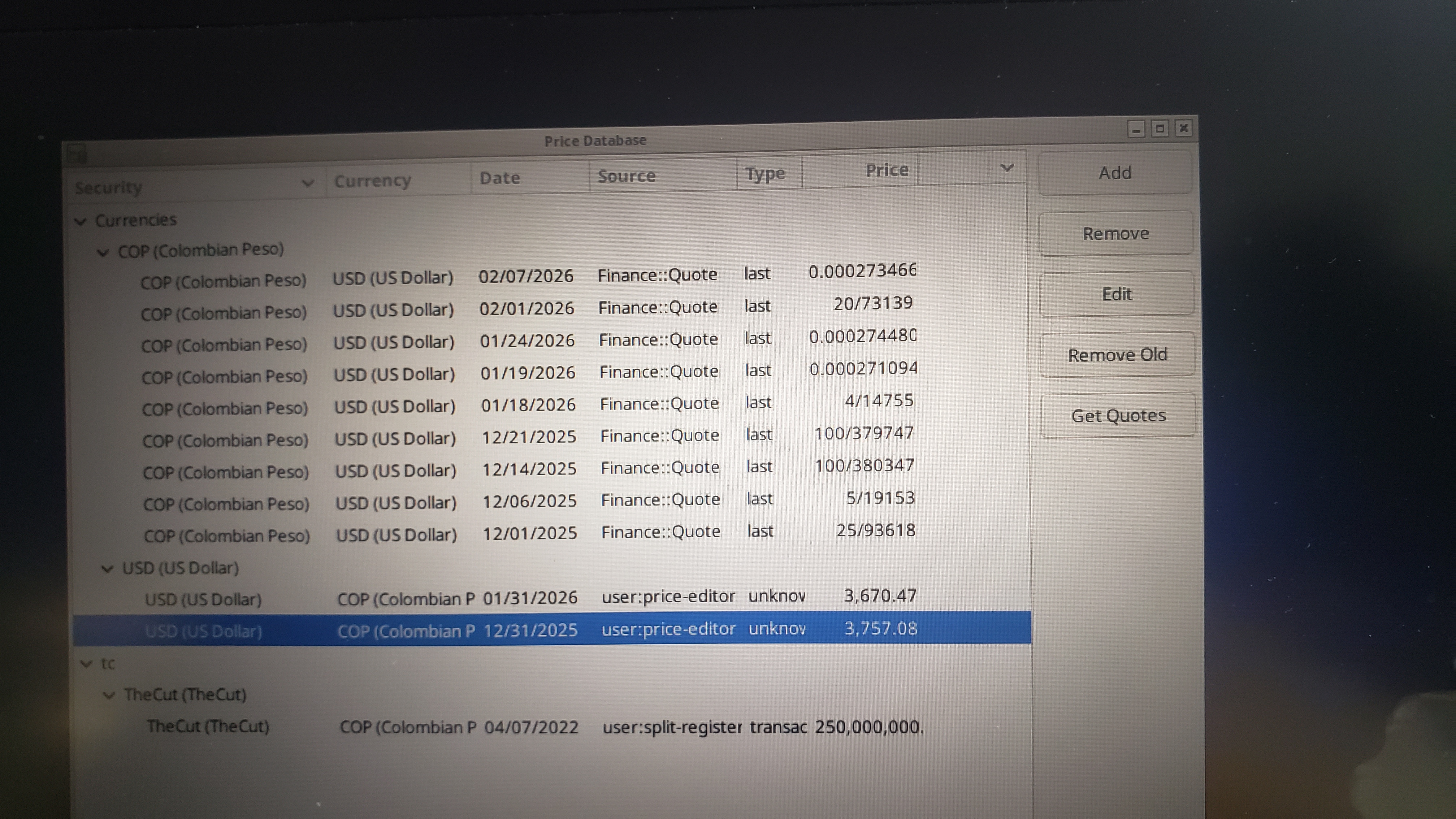Select the TheCut 04/07/2022 price row
1456x819 pixels.
pos(531,727)
